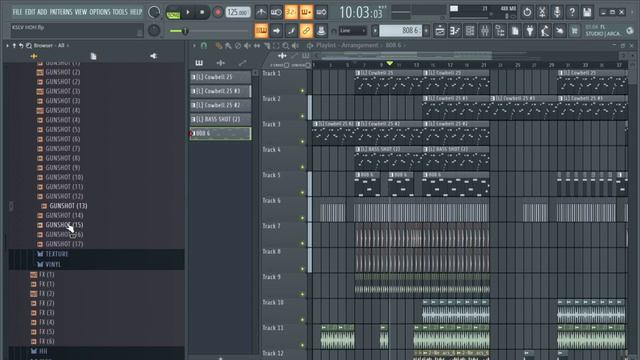Select GUNSHOT (13) sample in browser
640x360 pixels.
coord(68,206)
